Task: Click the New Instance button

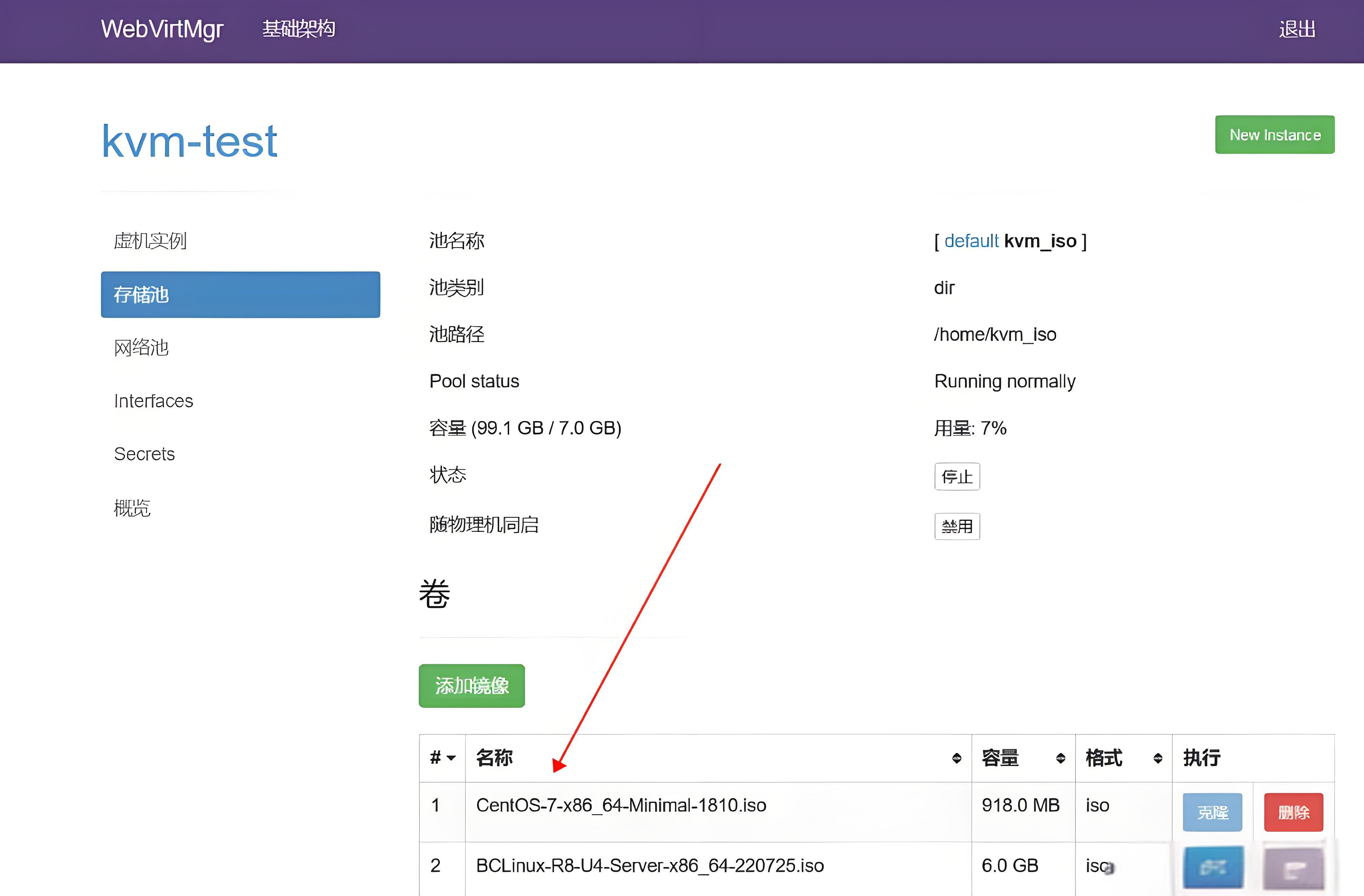Action: point(1275,135)
